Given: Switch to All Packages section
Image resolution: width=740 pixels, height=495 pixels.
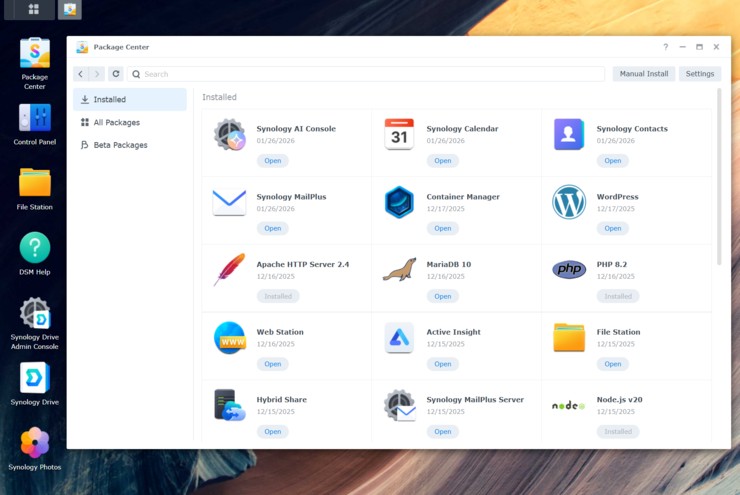Looking at the screenshot, I should pyautogui.click(x=116, y=122).
